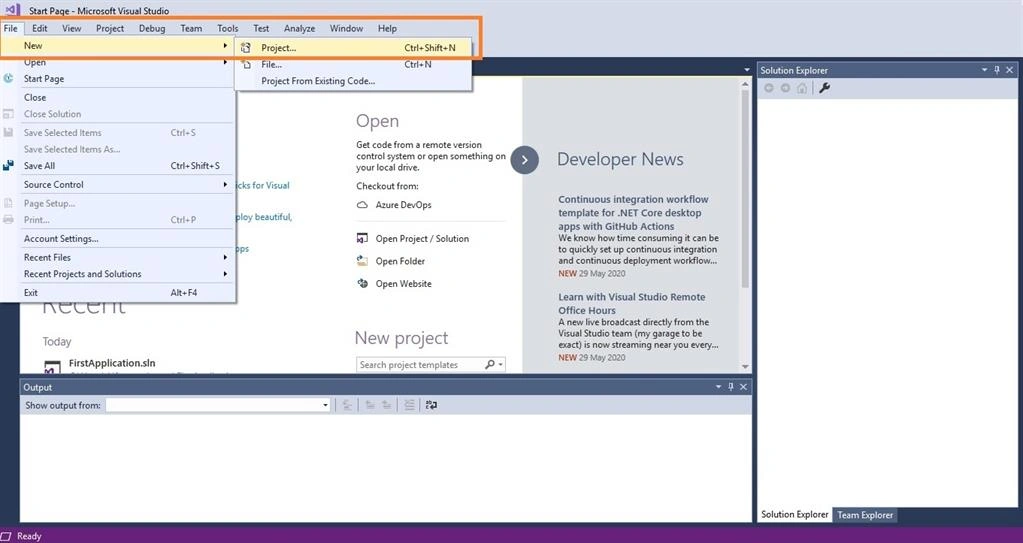Click the Open Folder icon
Screen dimensions: 1023x543
pyautogui.click(x=362, y=261)
